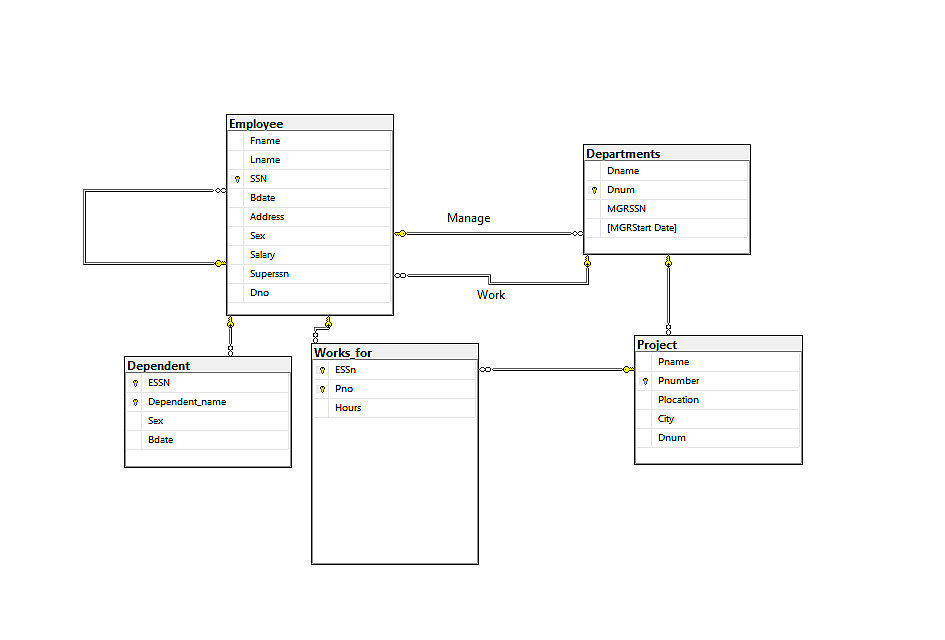Select the Pno column row
The width and height of the screenshot is (945, 640).
[x=395, y=389]
